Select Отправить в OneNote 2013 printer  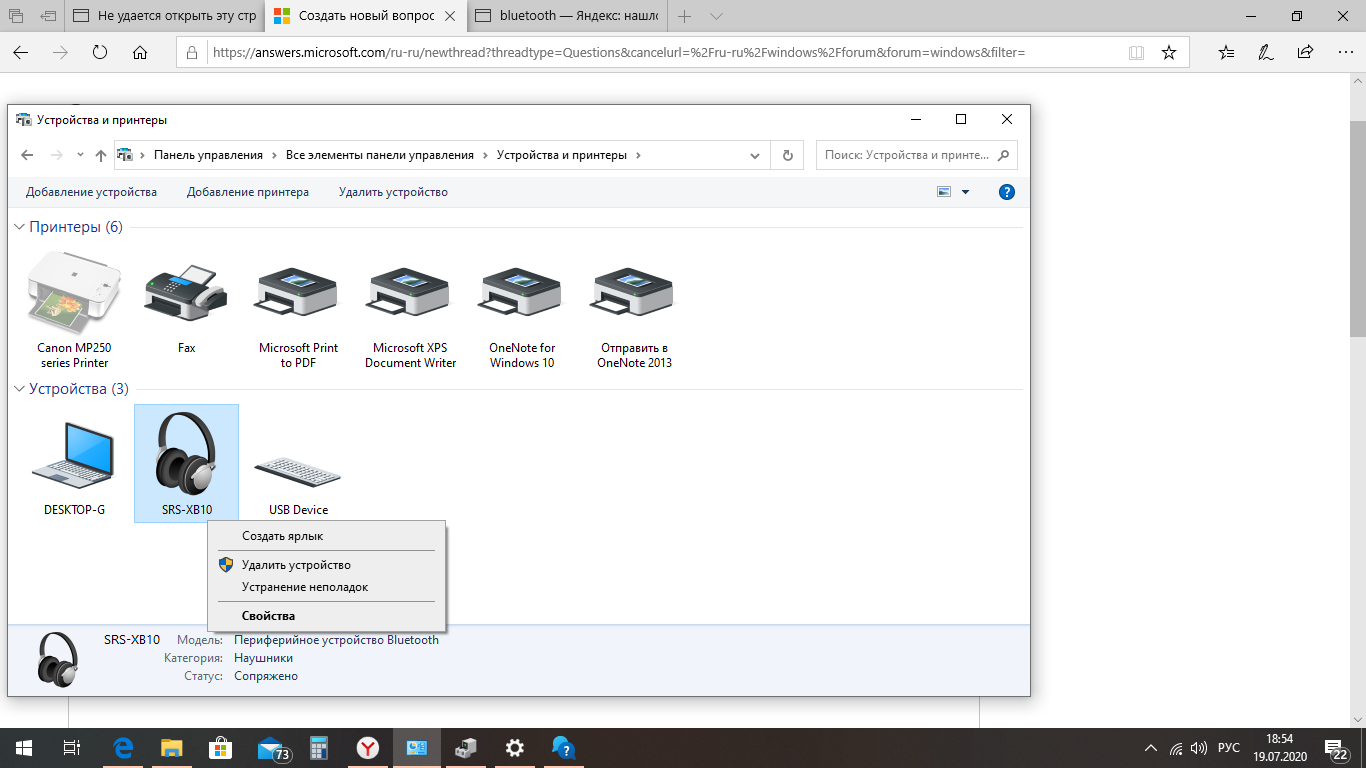tap(634, 292)
